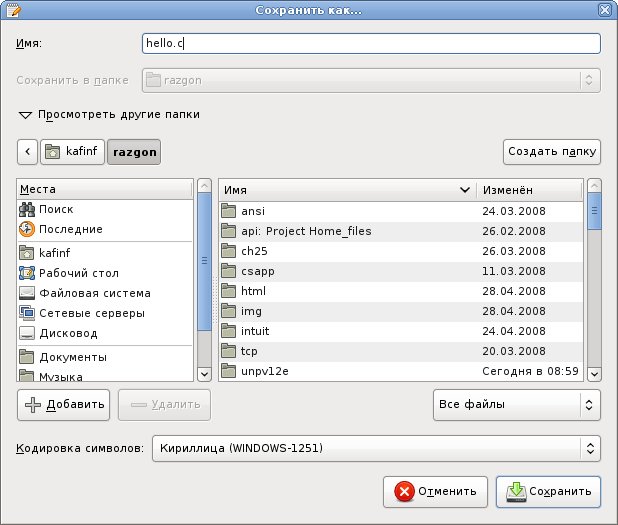Sort by the Изменён column header

(529, 190)
